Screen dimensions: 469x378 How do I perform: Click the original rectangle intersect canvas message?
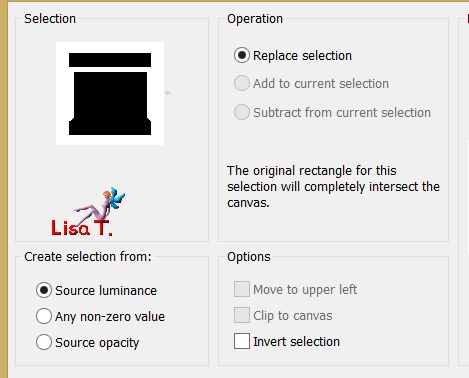(333, 187)
